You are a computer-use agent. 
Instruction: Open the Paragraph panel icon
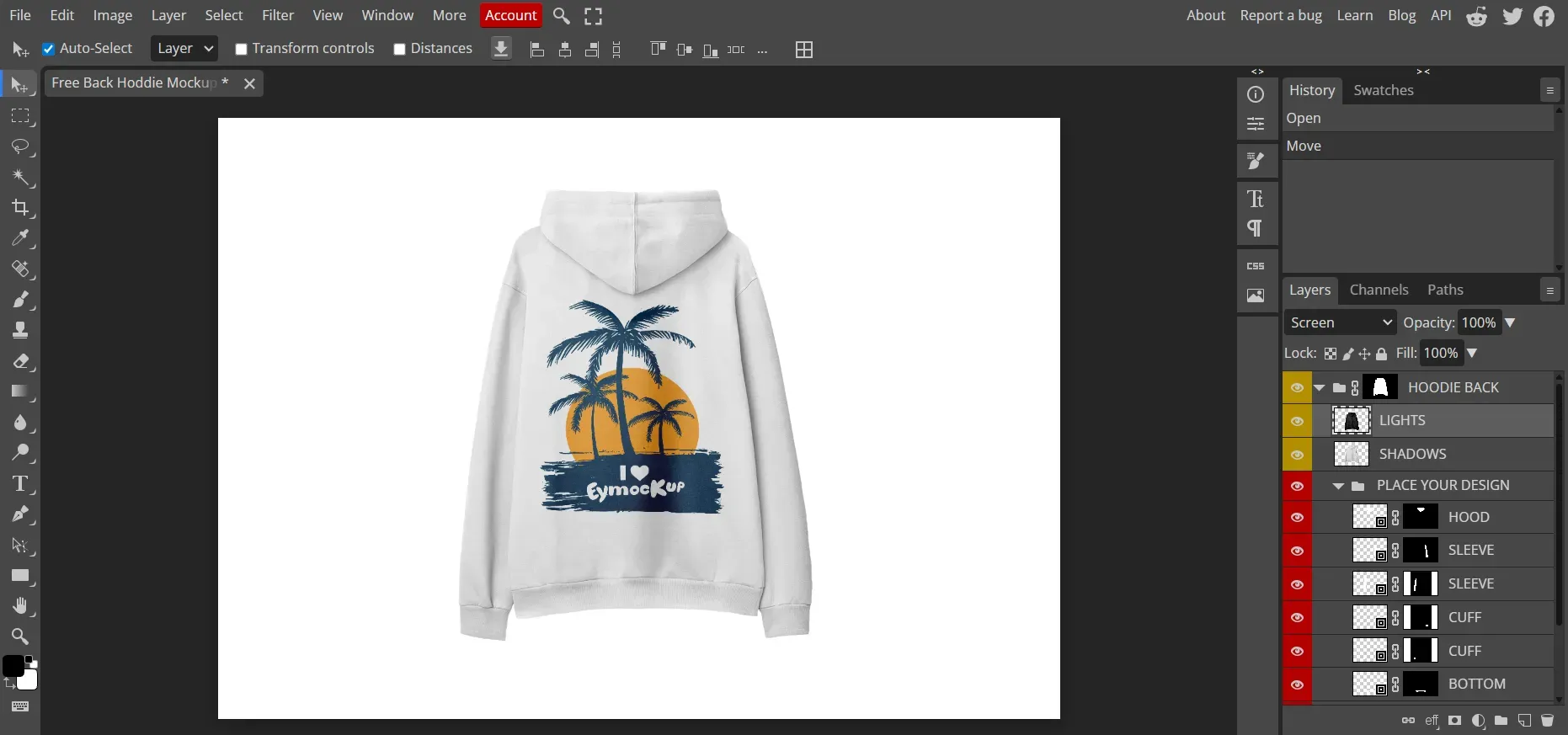1256,228
